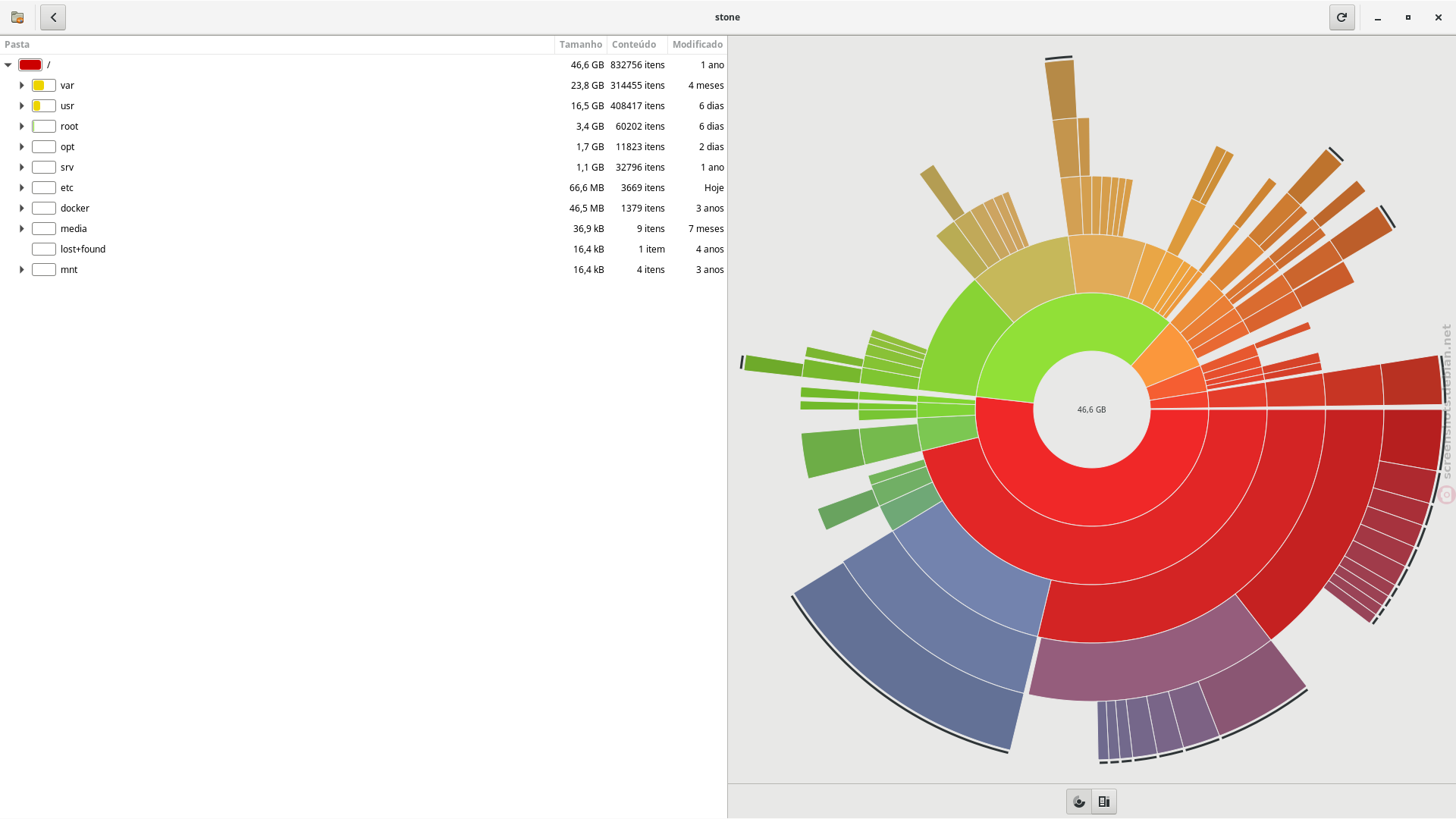Click the '46,6 GB' chart center

(1092, 409)
